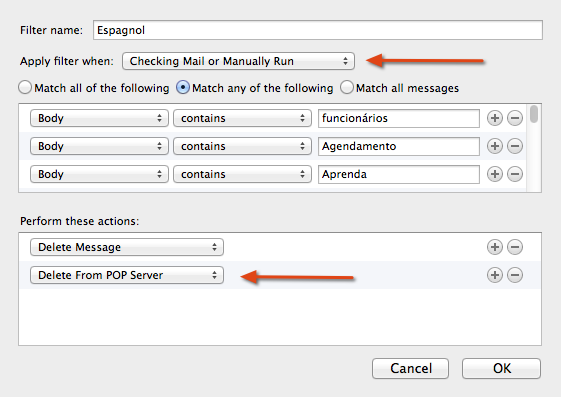This screenshot has height=397, width=561.
Task: Add an action after Delete Message
Action: click(495, 247)
